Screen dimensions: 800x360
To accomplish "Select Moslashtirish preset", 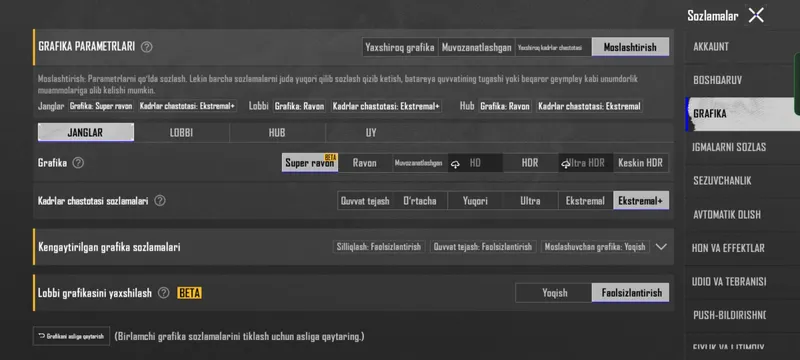I will point(630,47).
